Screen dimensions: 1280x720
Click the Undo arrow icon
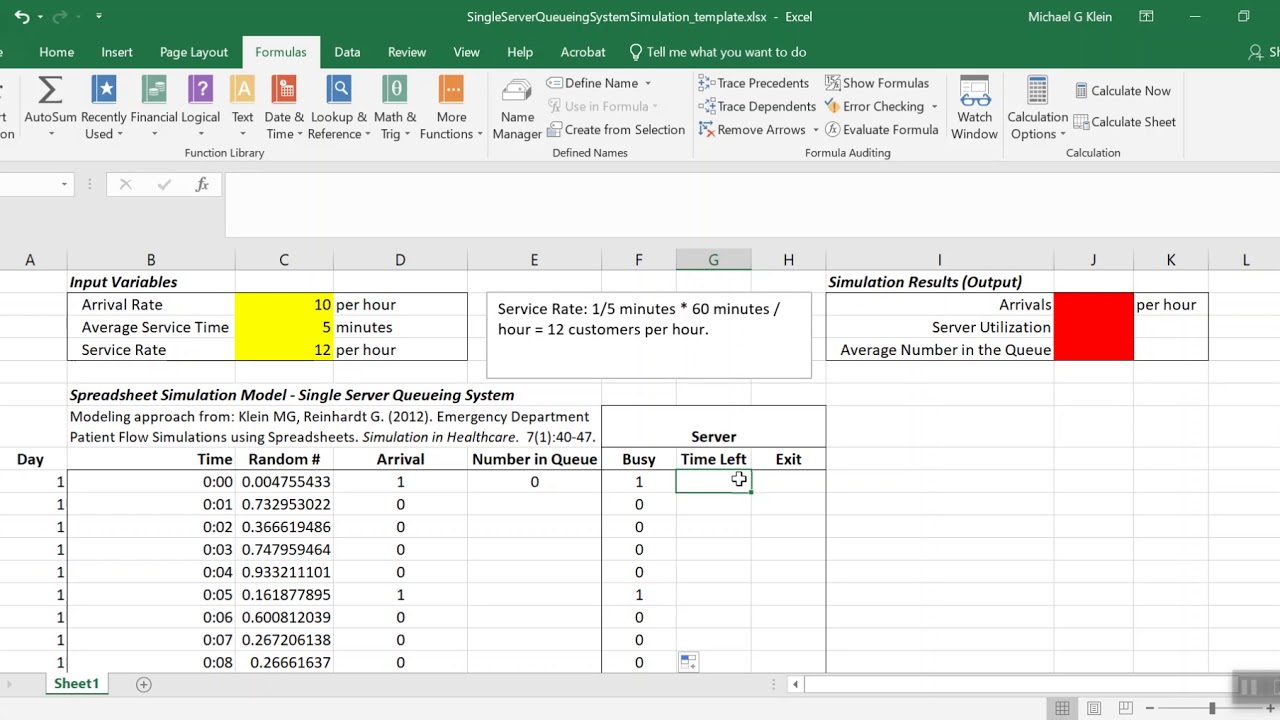tap(22, 17)
